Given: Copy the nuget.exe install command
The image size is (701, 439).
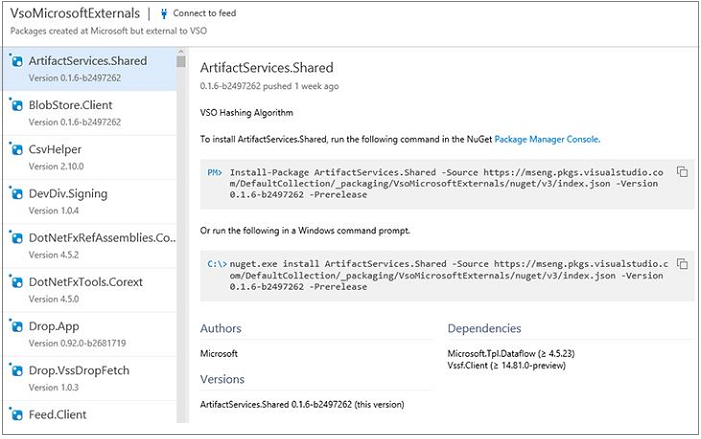Looking at the screenshot, I should pyautogui.click(x=682, y=264).
